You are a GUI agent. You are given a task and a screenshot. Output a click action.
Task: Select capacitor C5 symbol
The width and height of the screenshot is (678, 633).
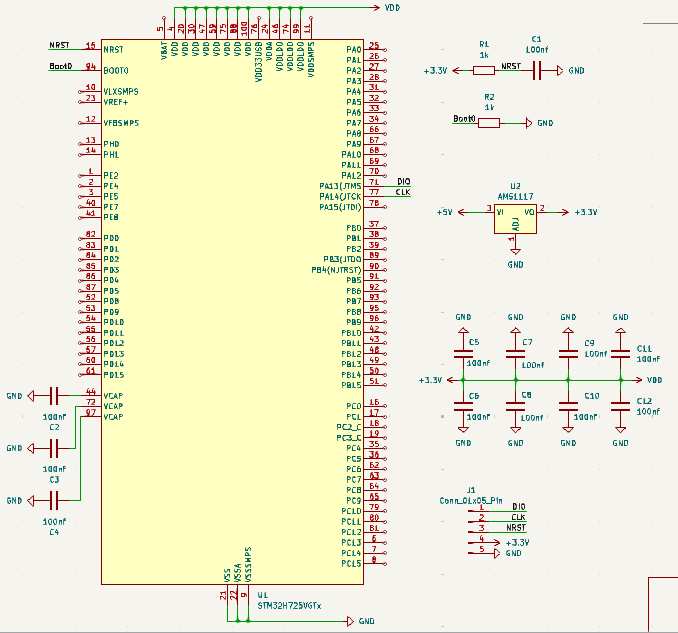463,354
